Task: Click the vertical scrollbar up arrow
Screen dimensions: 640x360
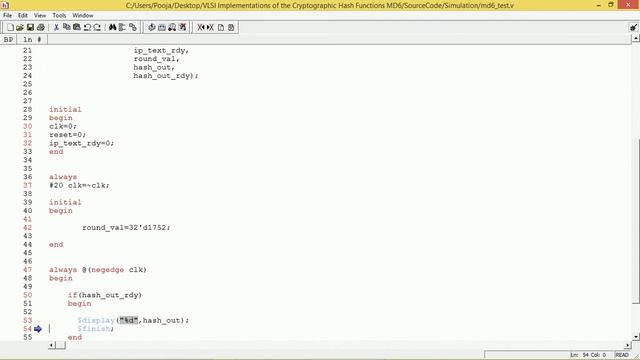Action: (x=636, y=38)
